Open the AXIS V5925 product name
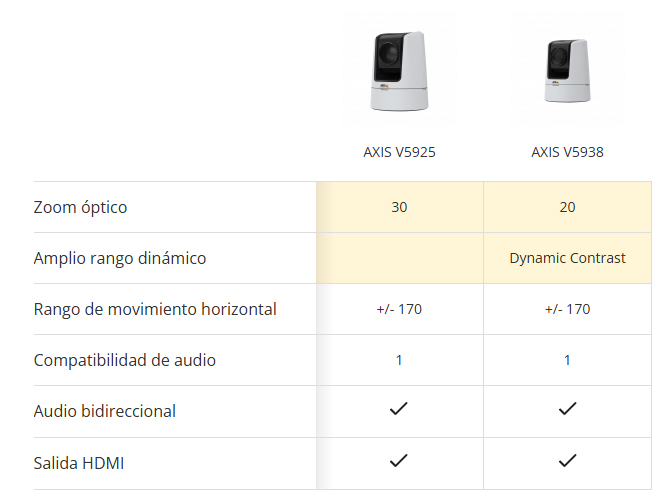This screenshot has height=499, width=661. [x=399, y=153]
